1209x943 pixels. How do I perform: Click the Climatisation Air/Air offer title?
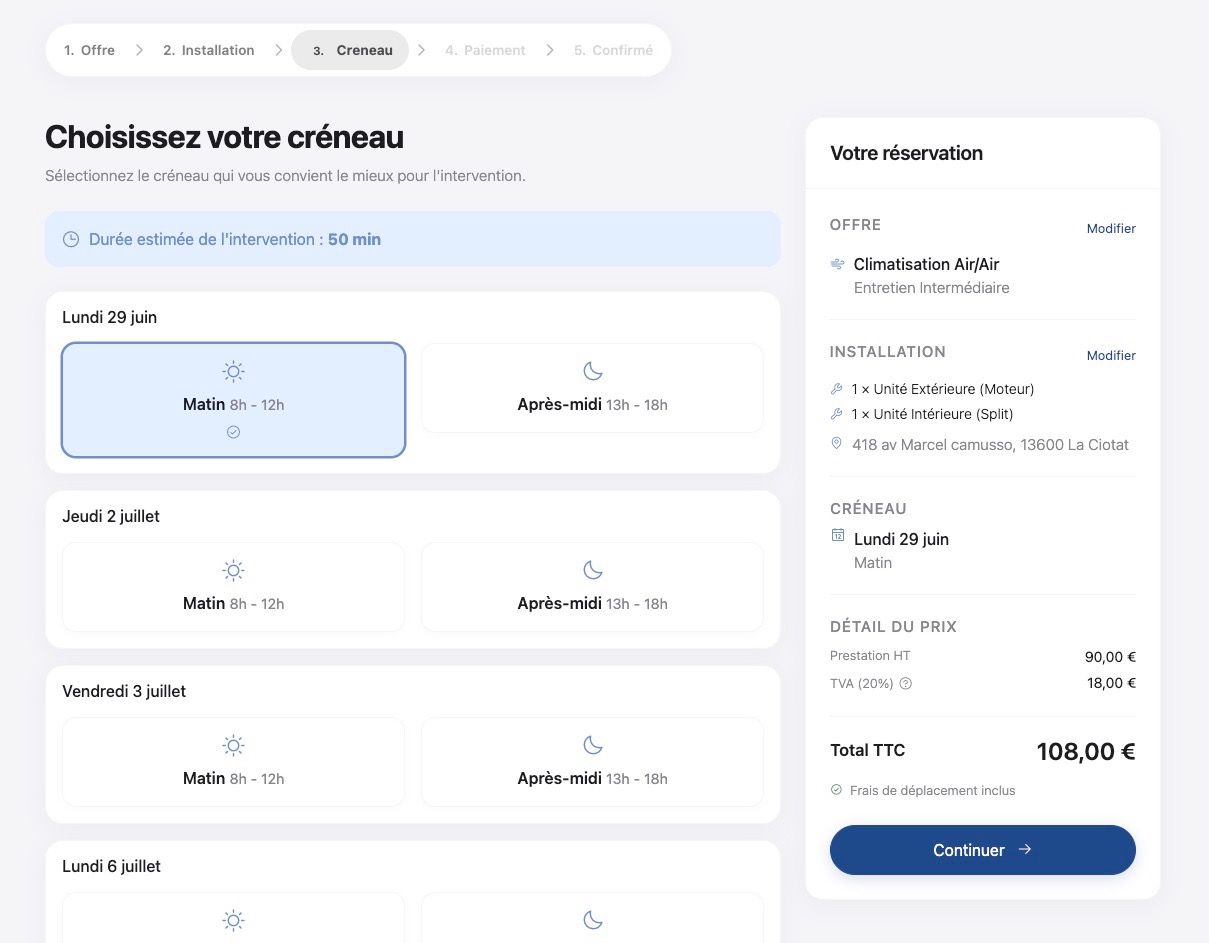pos(926,264)
